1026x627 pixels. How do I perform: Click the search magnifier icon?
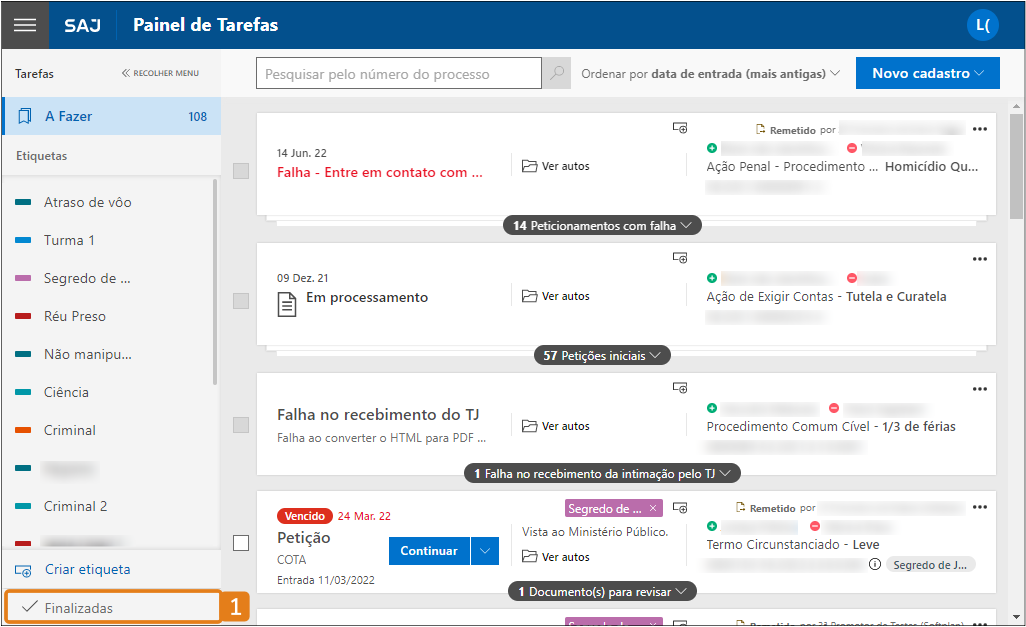coord(555,73)
